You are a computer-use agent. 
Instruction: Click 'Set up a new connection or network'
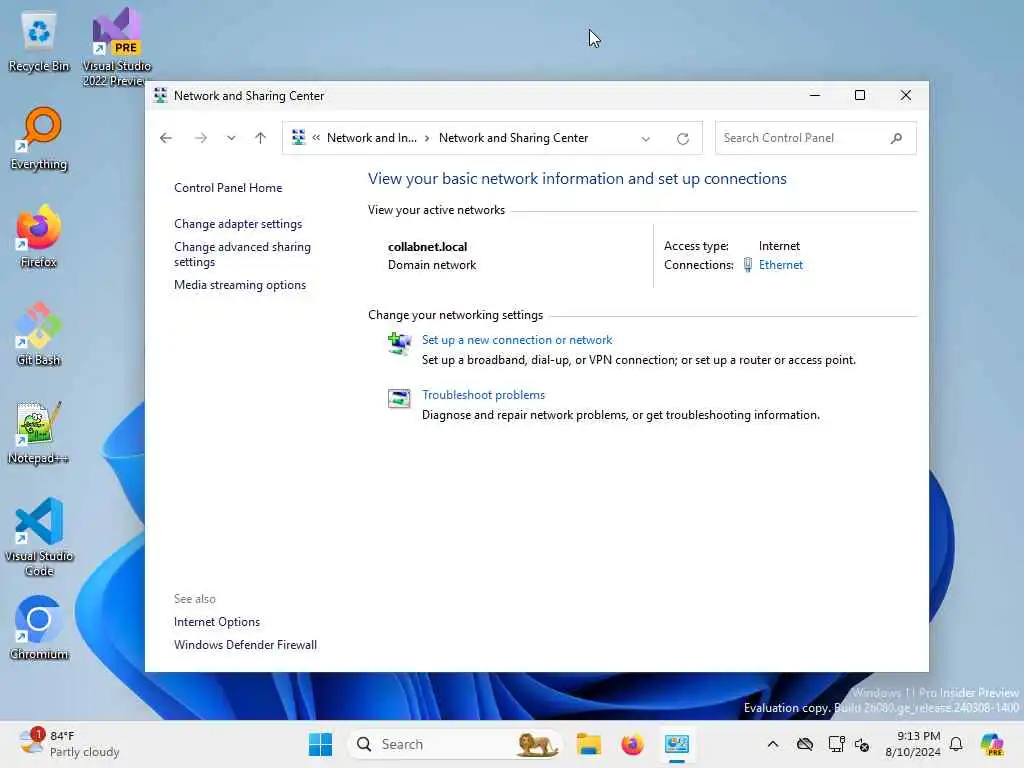517,340
